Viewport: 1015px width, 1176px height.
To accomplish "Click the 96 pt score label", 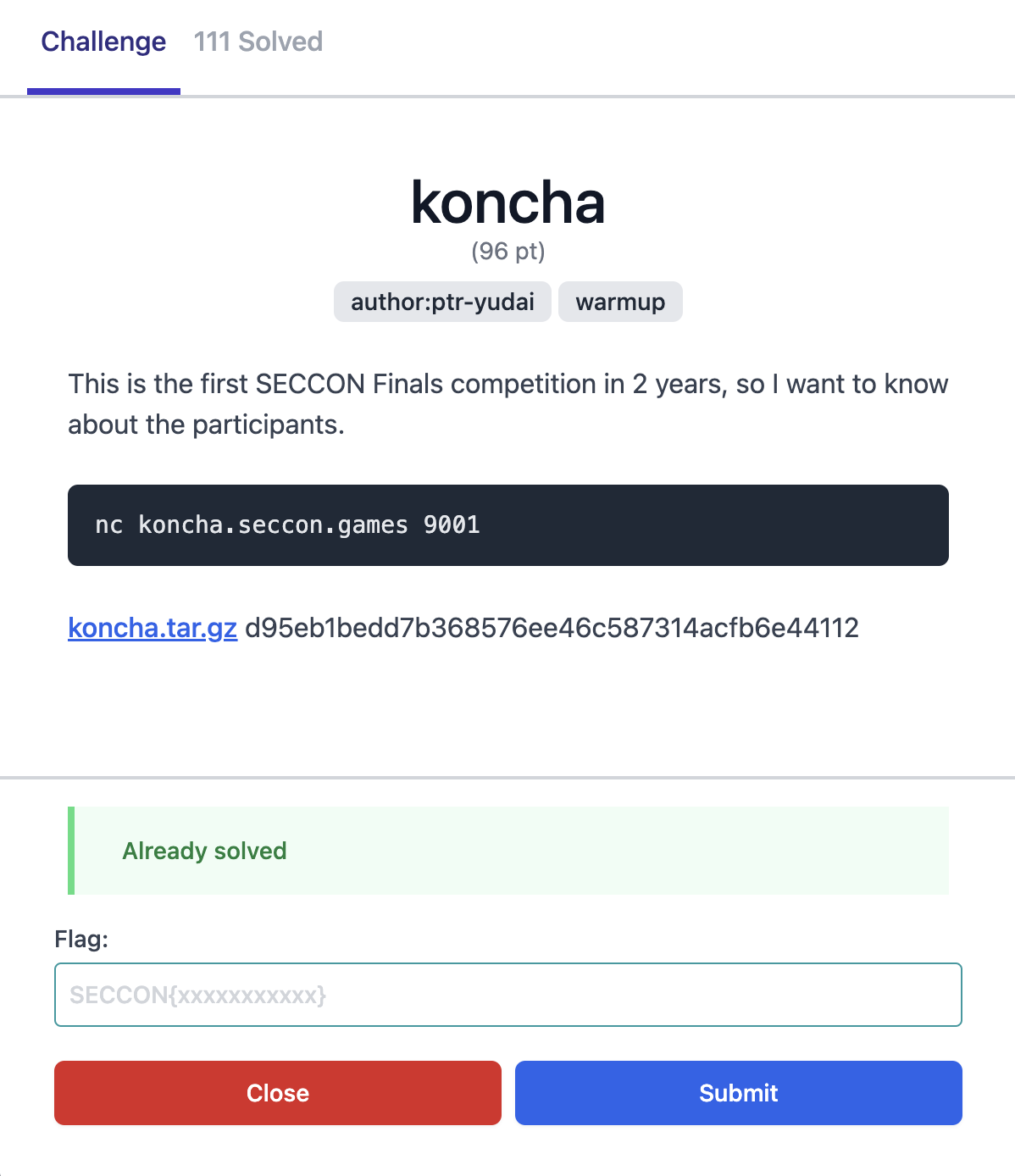I will [508, 252].
